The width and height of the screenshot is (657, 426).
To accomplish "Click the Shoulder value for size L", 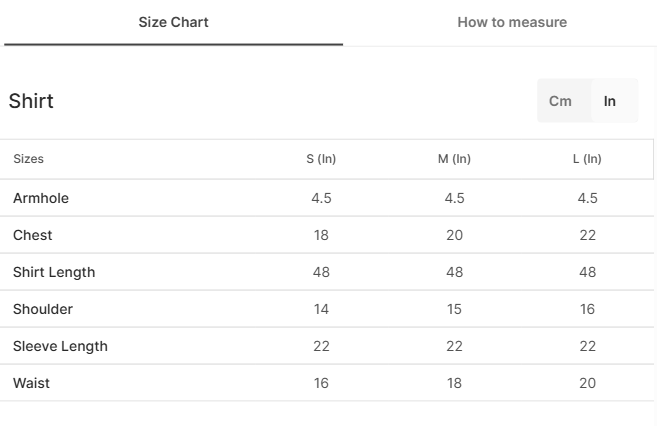I will (x=587, y=309).
